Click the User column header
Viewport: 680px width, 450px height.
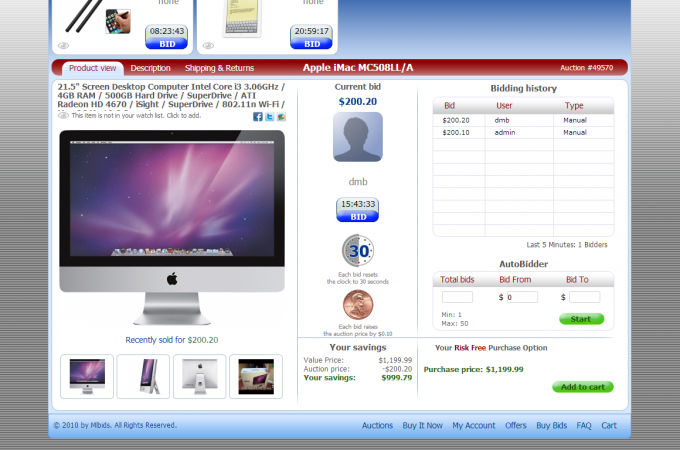pyautogui.click(x=504, y=105)
